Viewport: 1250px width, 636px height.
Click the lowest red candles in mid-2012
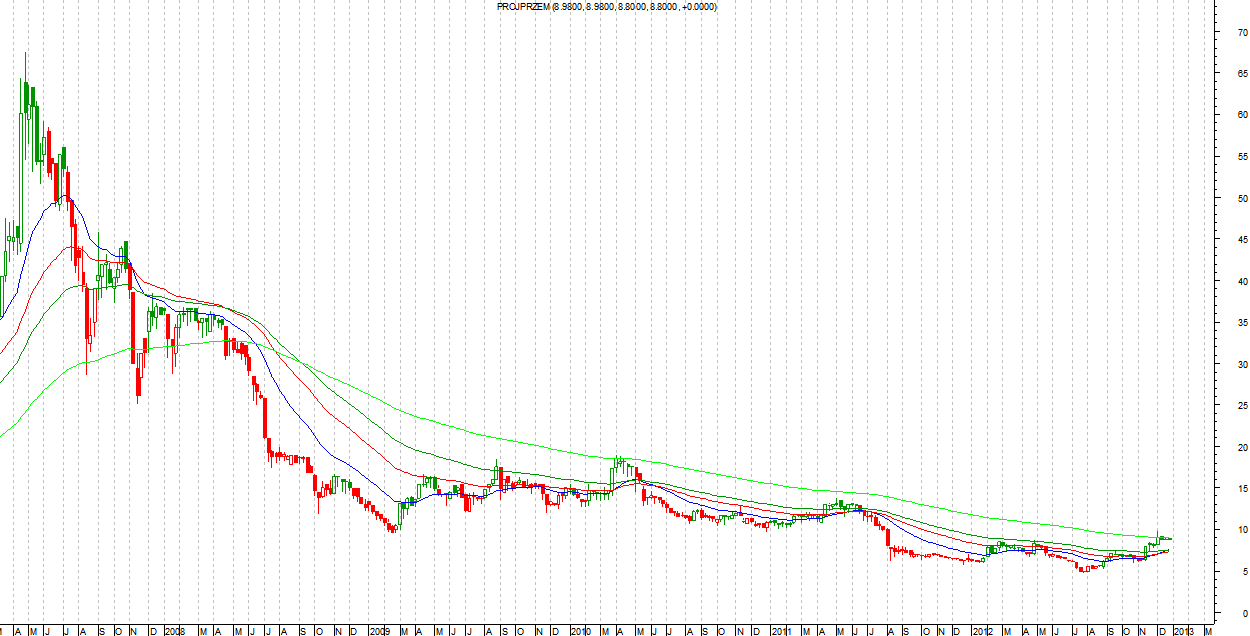pyautogui.click(x=1083, y=568)
